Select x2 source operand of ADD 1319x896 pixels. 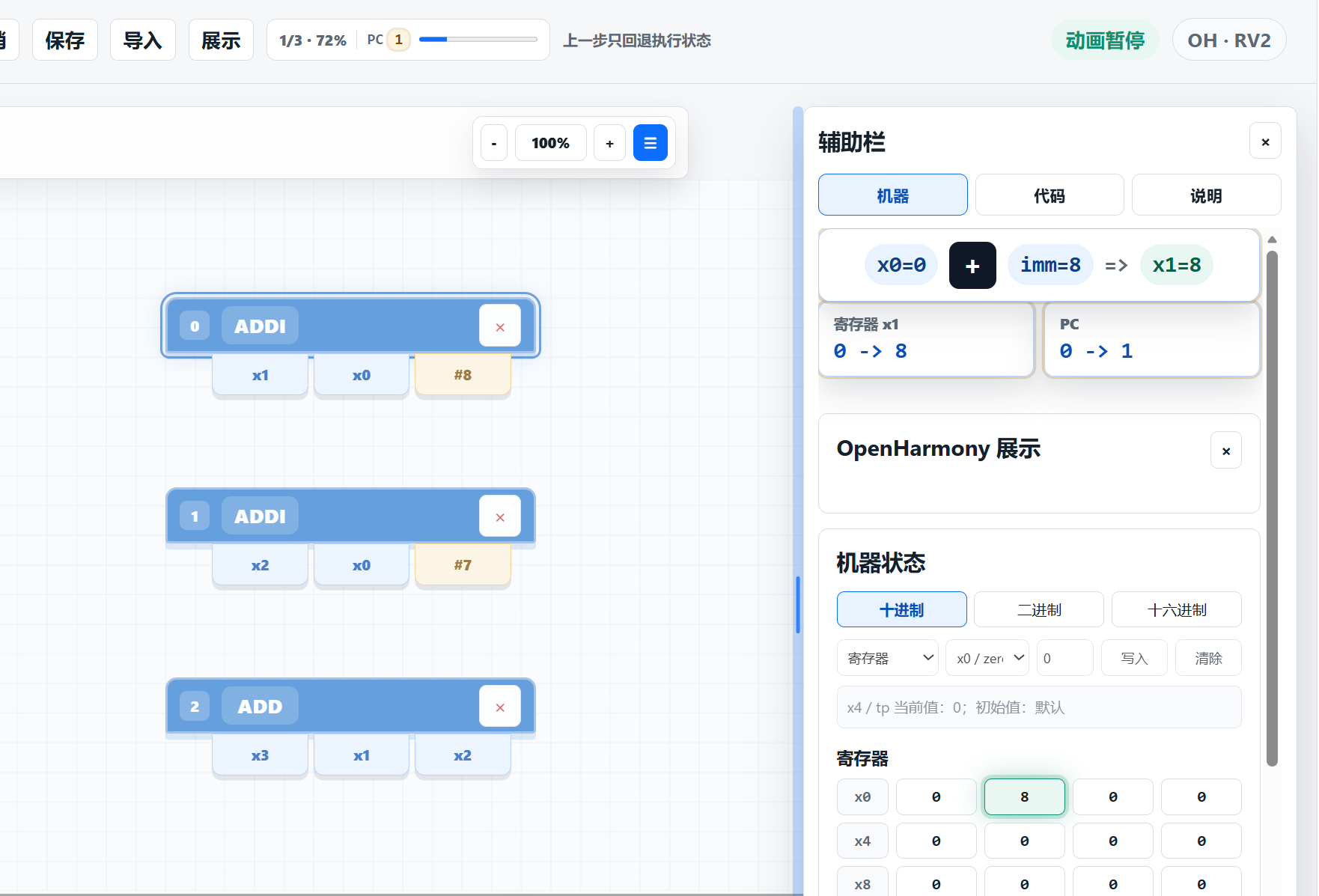(x=463, y=755)
